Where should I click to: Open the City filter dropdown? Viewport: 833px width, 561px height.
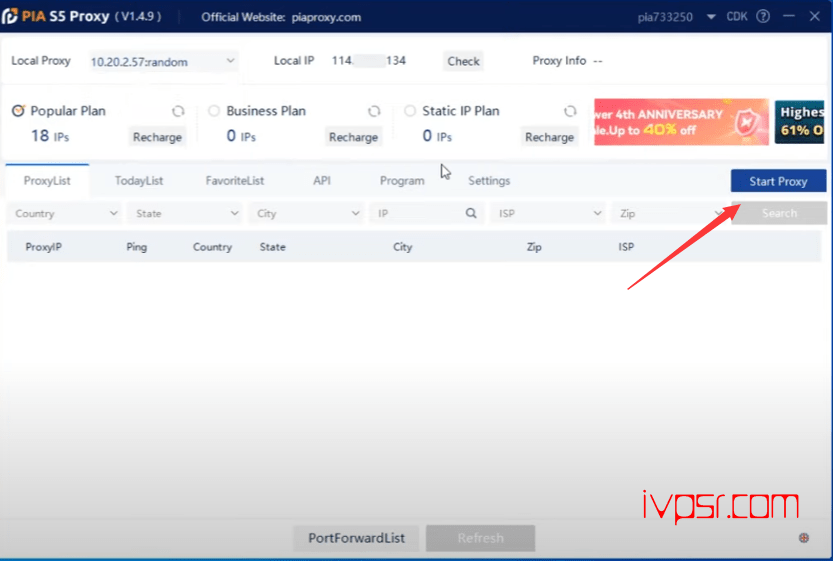(306, 213)
